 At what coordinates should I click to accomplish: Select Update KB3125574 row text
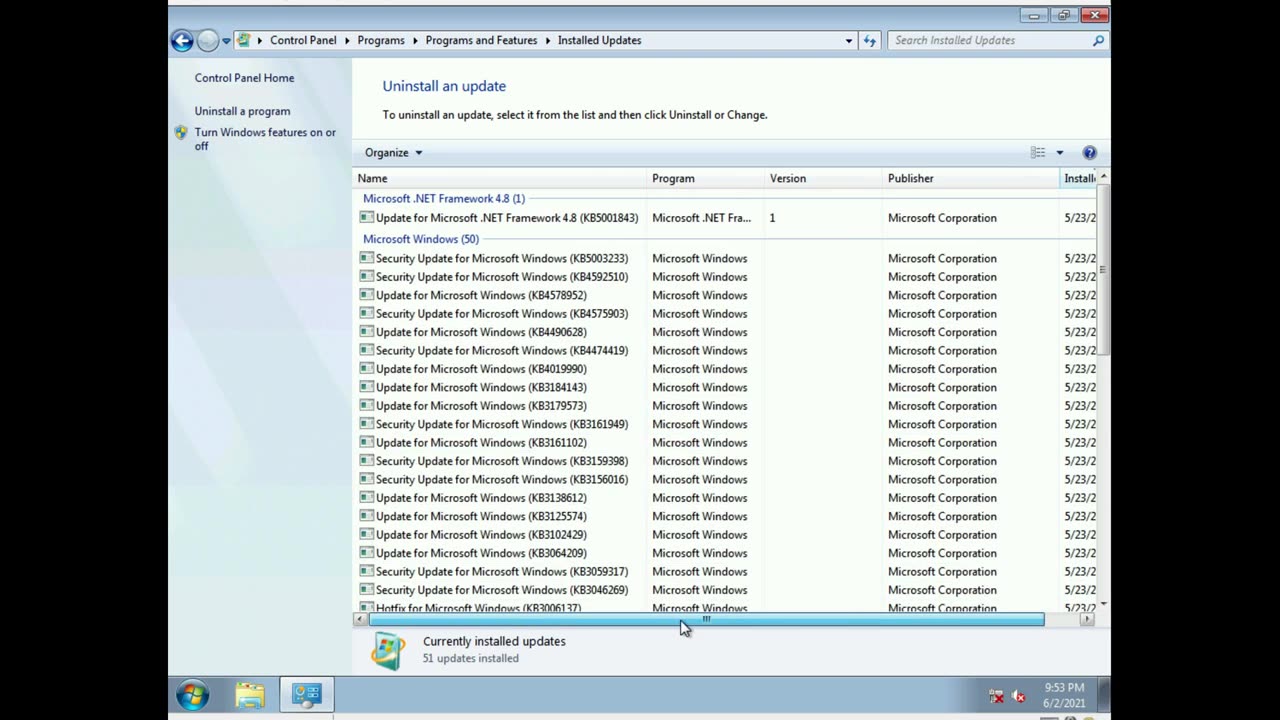(x=481, y=516)
